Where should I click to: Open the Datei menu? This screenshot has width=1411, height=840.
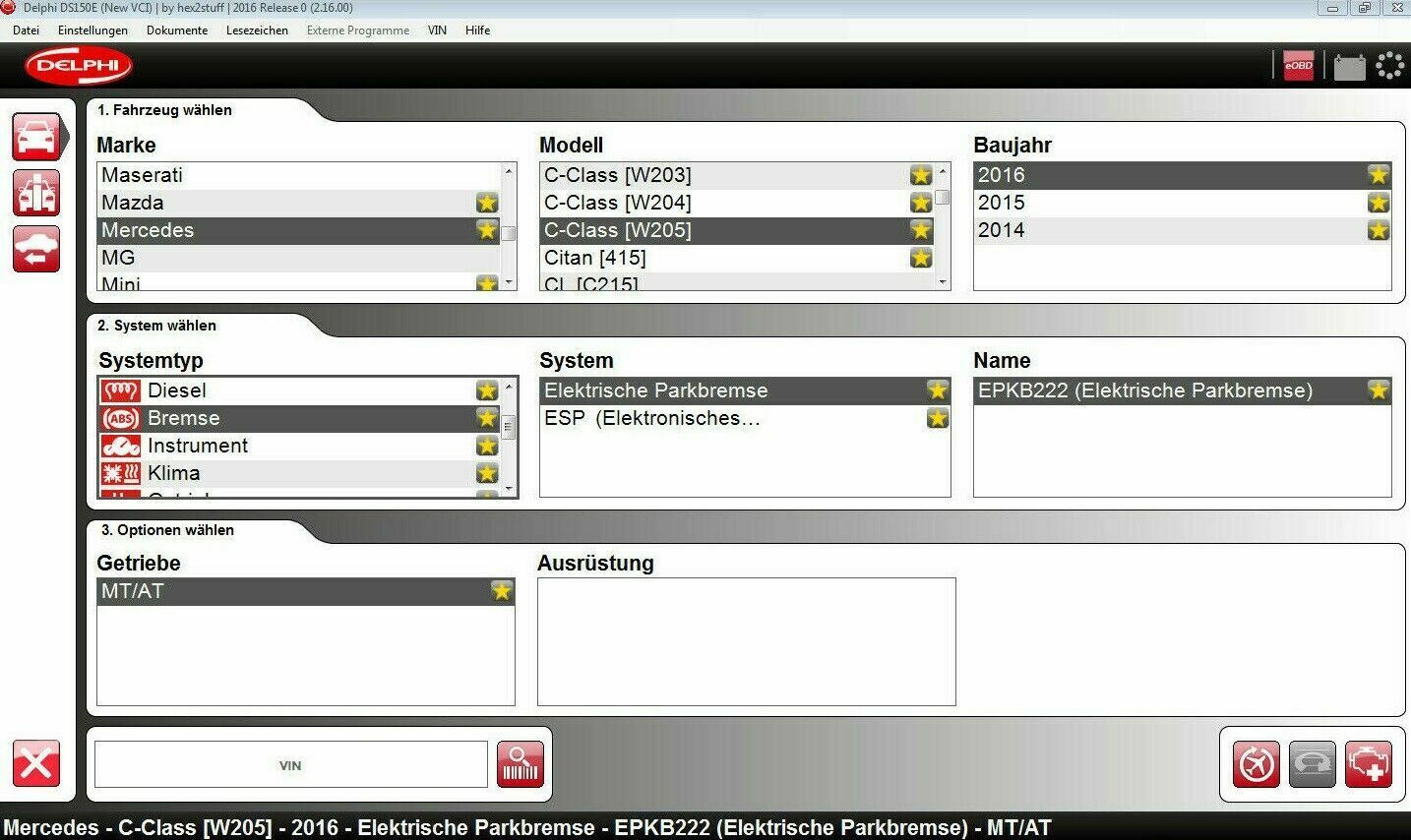(26, 30)
